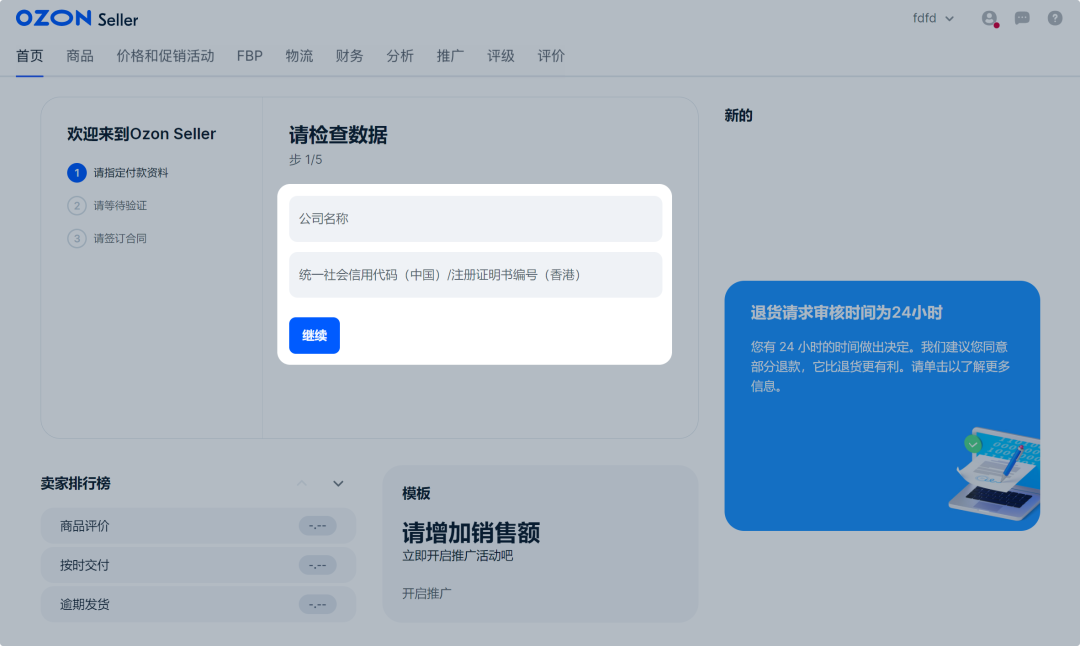Select step 3 请签订合同 circle
Image resolution: width=1080 pixels, height=646 pixels.
click(77, 238)
